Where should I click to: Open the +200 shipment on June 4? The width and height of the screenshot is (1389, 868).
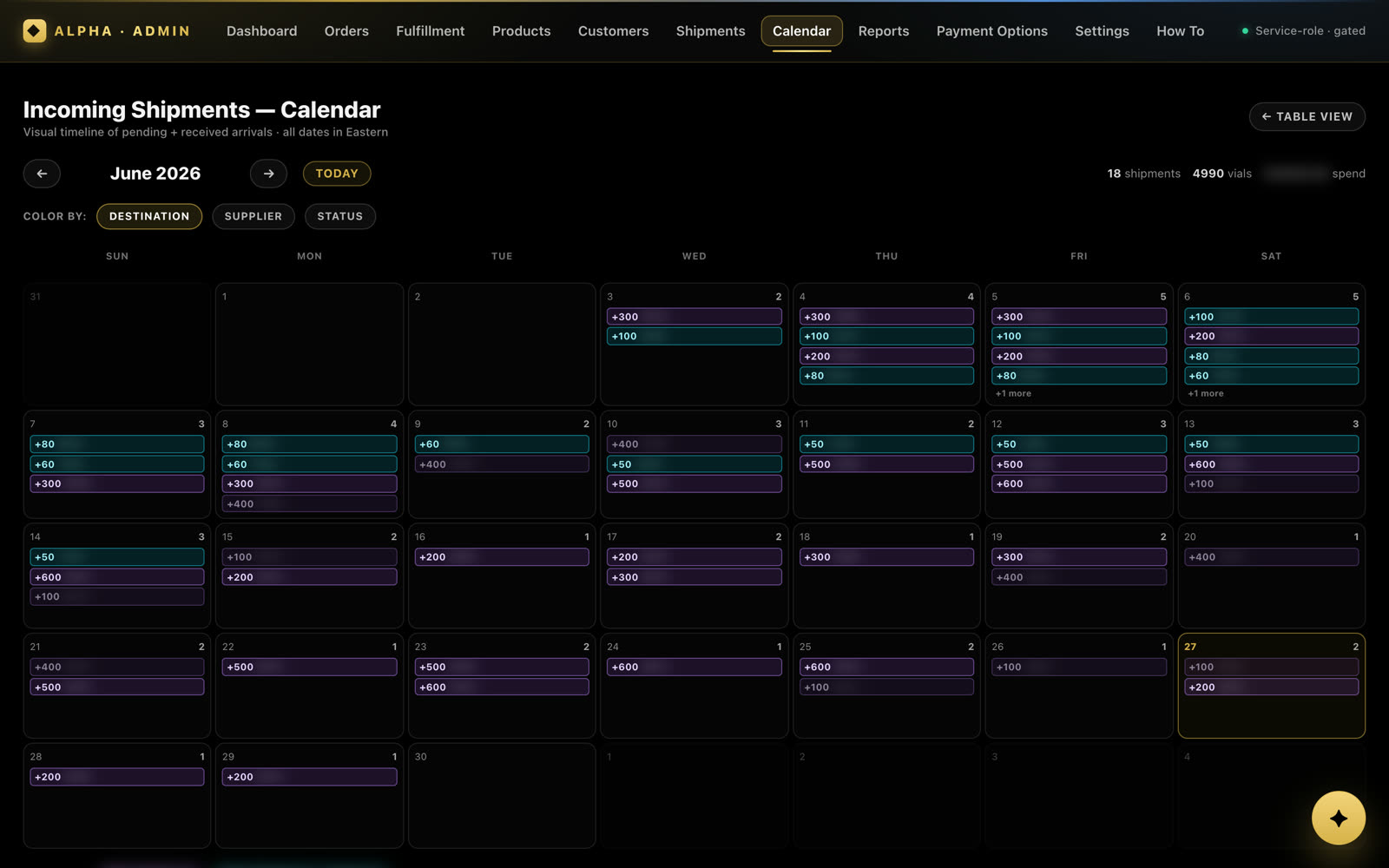[886, 356]
